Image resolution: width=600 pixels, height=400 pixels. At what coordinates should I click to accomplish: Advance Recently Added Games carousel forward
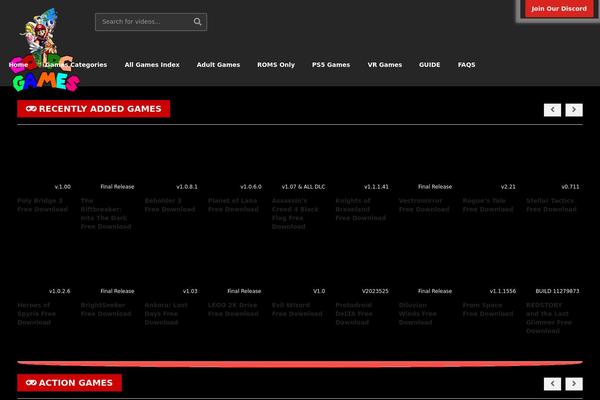[x=574, y=110]
